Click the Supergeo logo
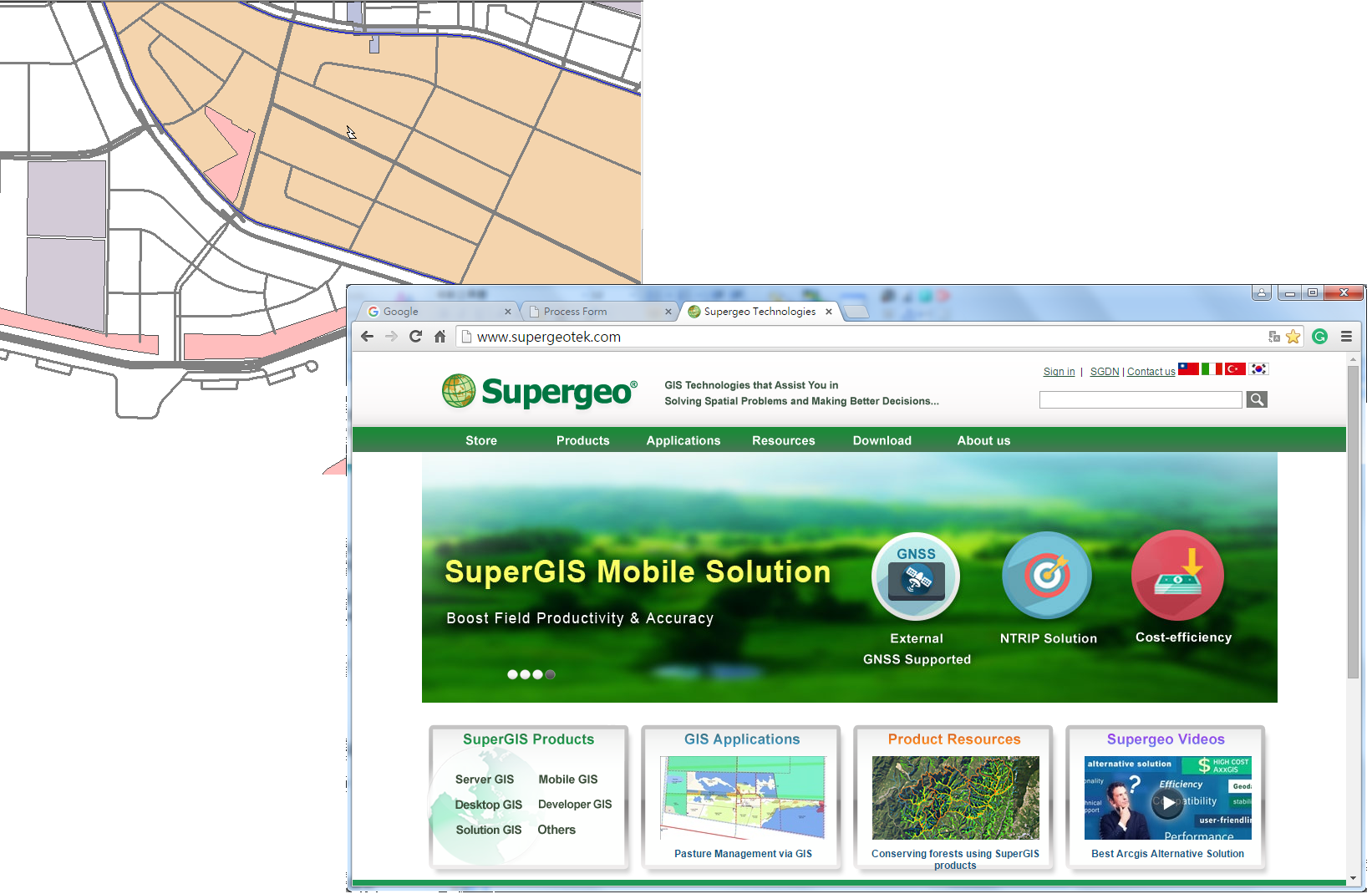Viewport: 1372px width, 894px height. pyautogui.click(x=540, y=391)
